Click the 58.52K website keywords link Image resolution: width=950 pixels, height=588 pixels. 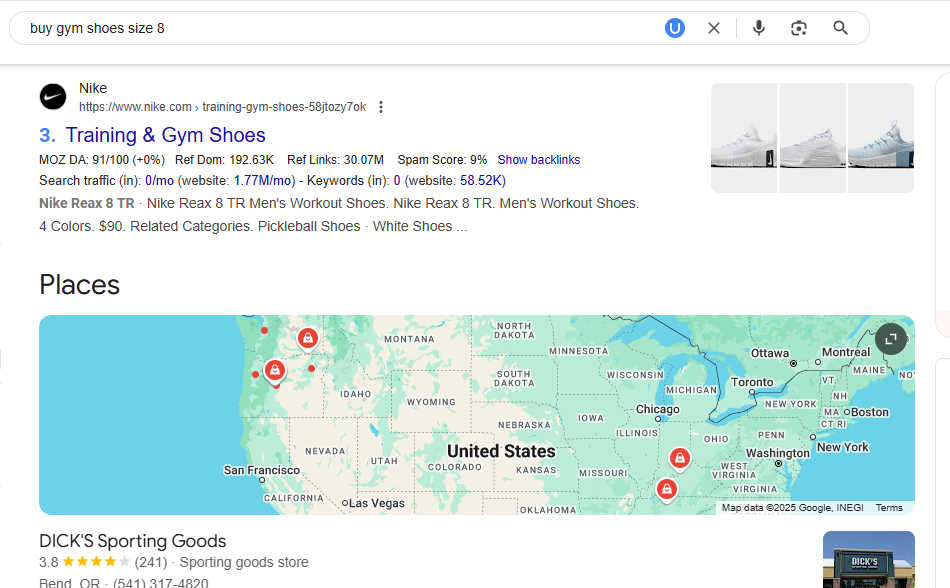click(480, 180)
